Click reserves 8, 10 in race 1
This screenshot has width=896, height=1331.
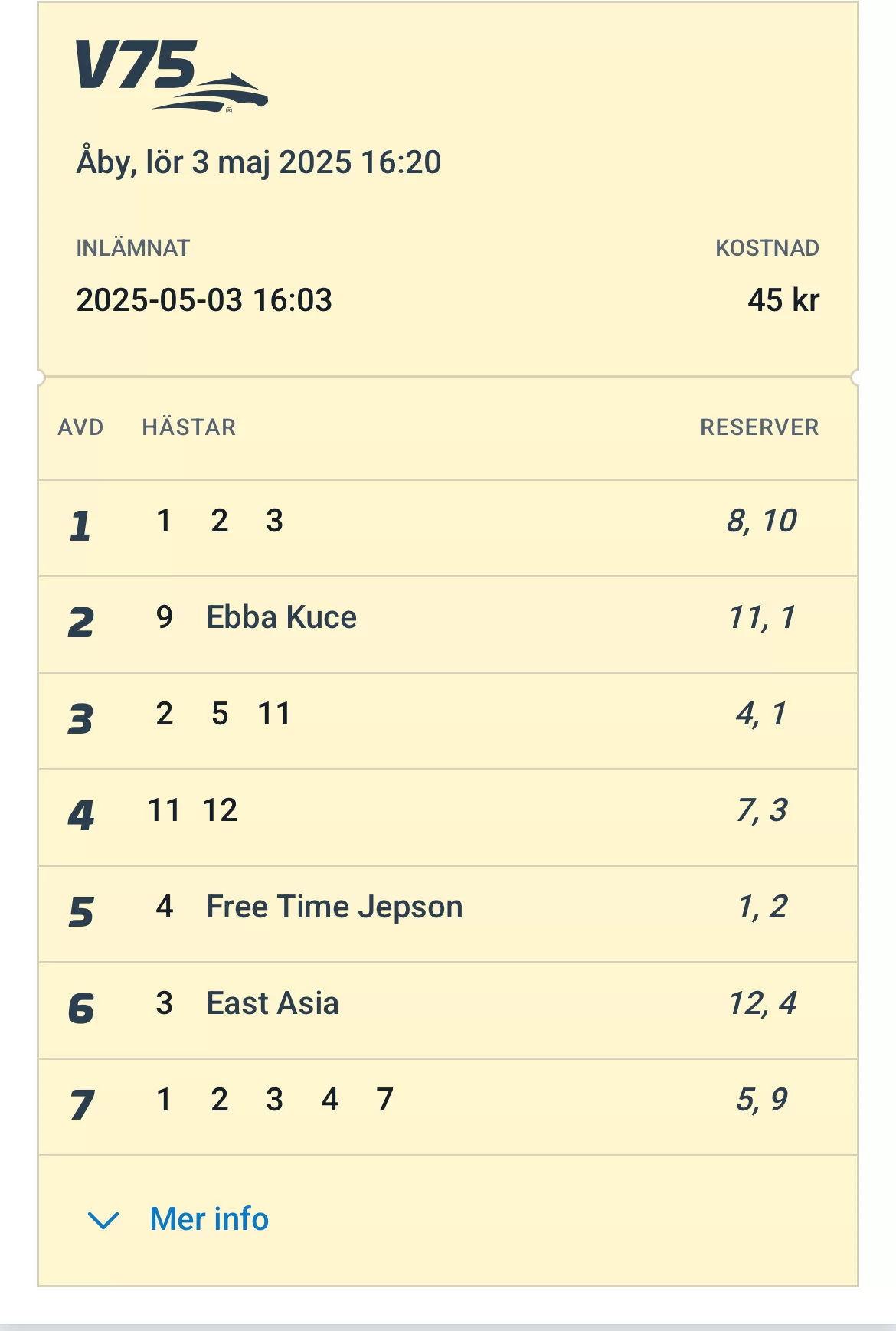761,522
